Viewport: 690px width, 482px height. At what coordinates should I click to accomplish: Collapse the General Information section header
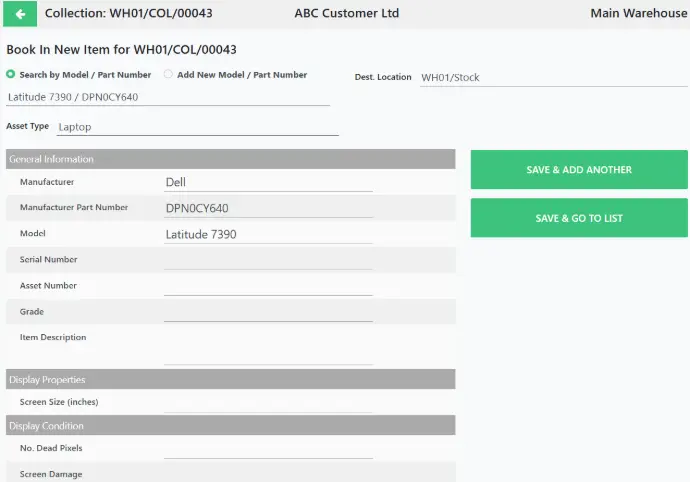[231, 159]
